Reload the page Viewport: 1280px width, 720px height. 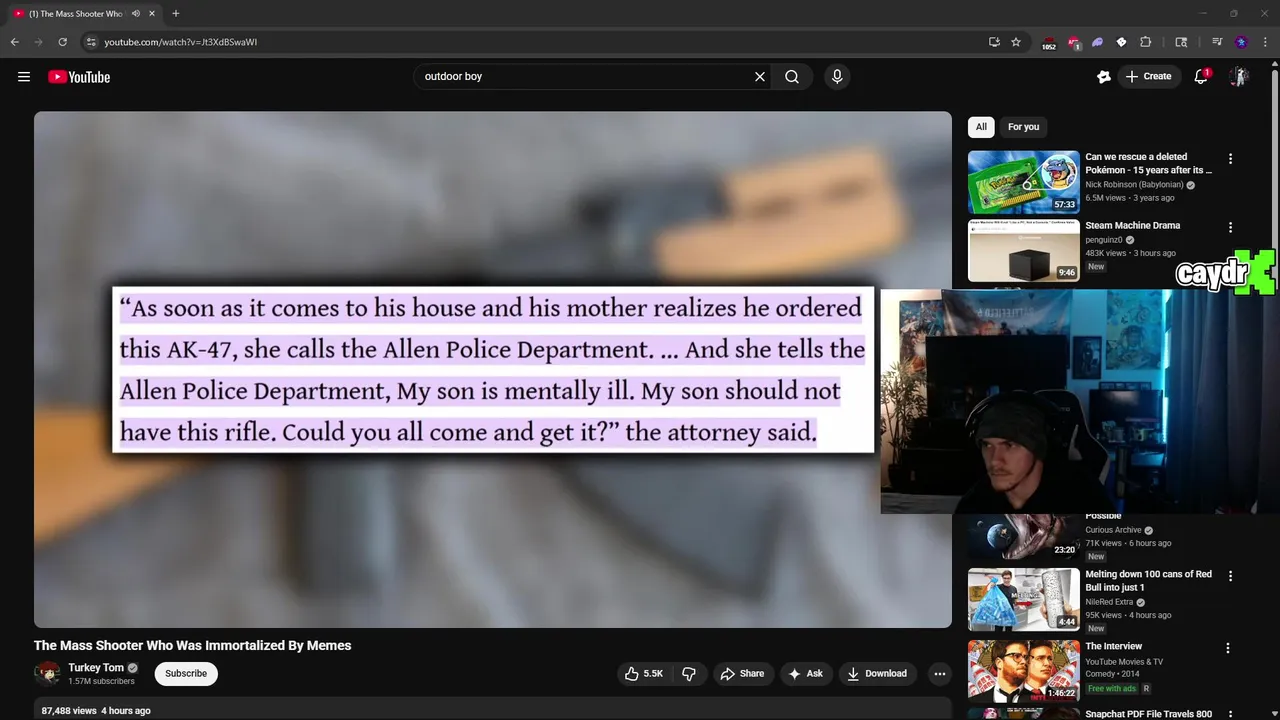[62, 42]
